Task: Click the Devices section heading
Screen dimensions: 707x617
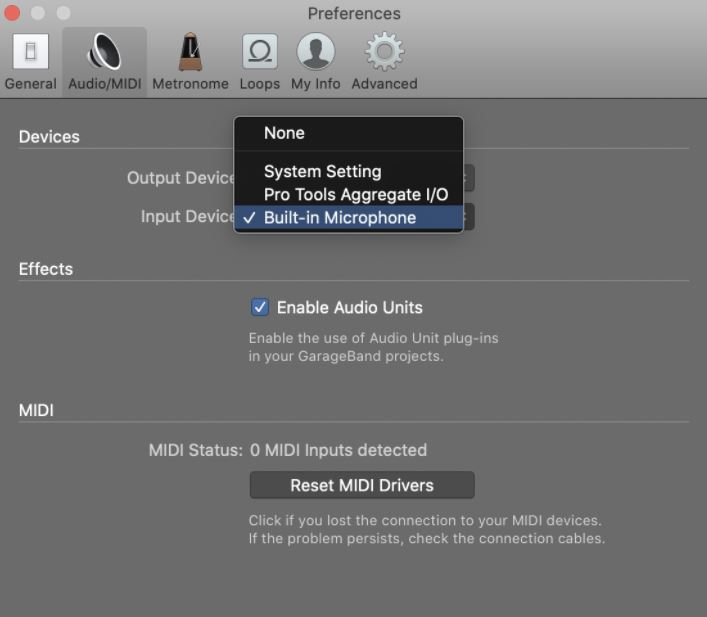Action: [49, 137]
